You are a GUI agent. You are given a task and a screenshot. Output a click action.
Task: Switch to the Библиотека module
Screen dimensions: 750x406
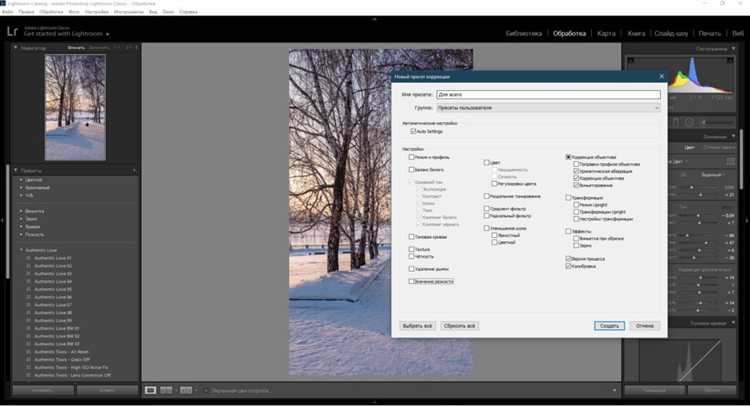524,33
